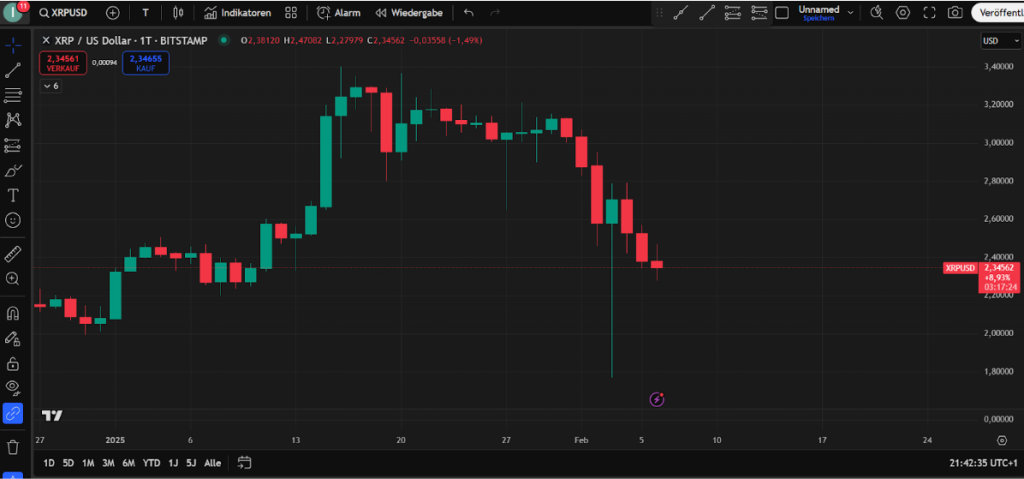This screenshot has height=479, width=1024.
Task: Click the XRPUSD symbol search field
Action: 63,12
